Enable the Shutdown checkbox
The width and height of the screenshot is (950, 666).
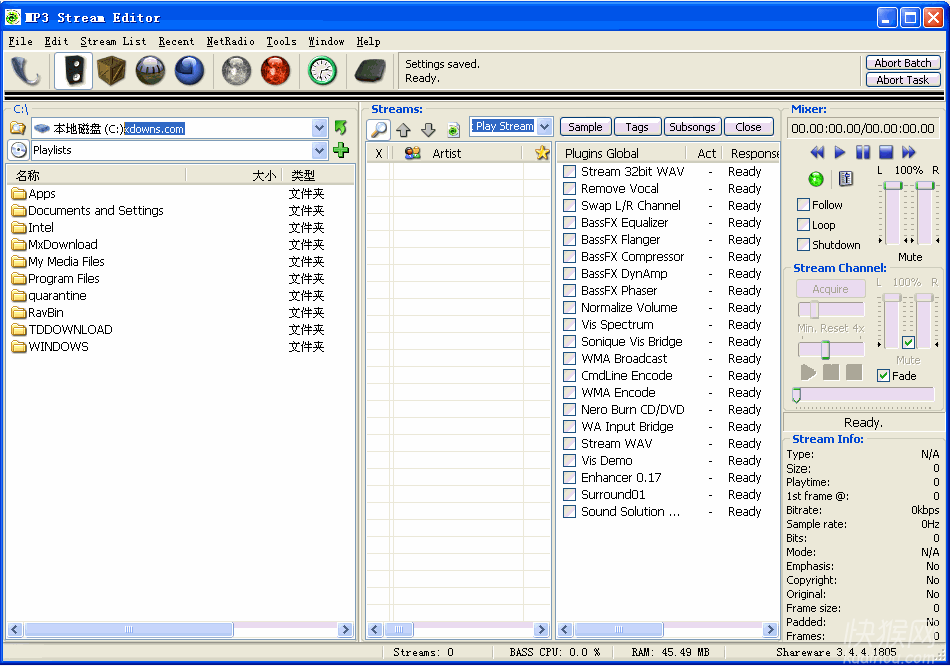[x=803, y=245]
